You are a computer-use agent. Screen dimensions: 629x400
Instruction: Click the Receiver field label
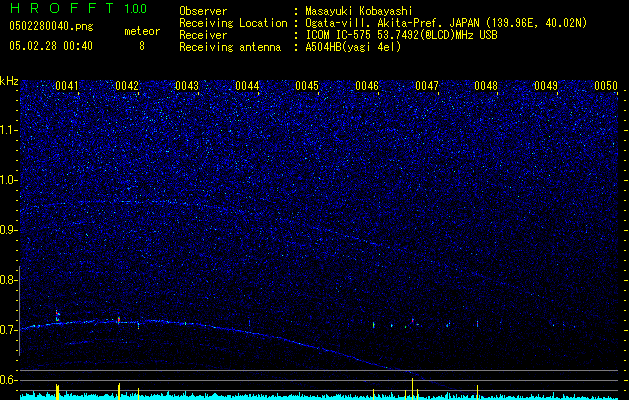tap(203, 35)
